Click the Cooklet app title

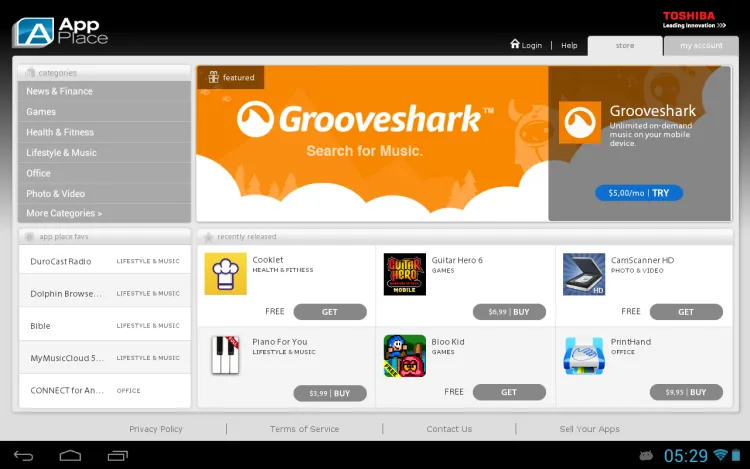[268, 260]
